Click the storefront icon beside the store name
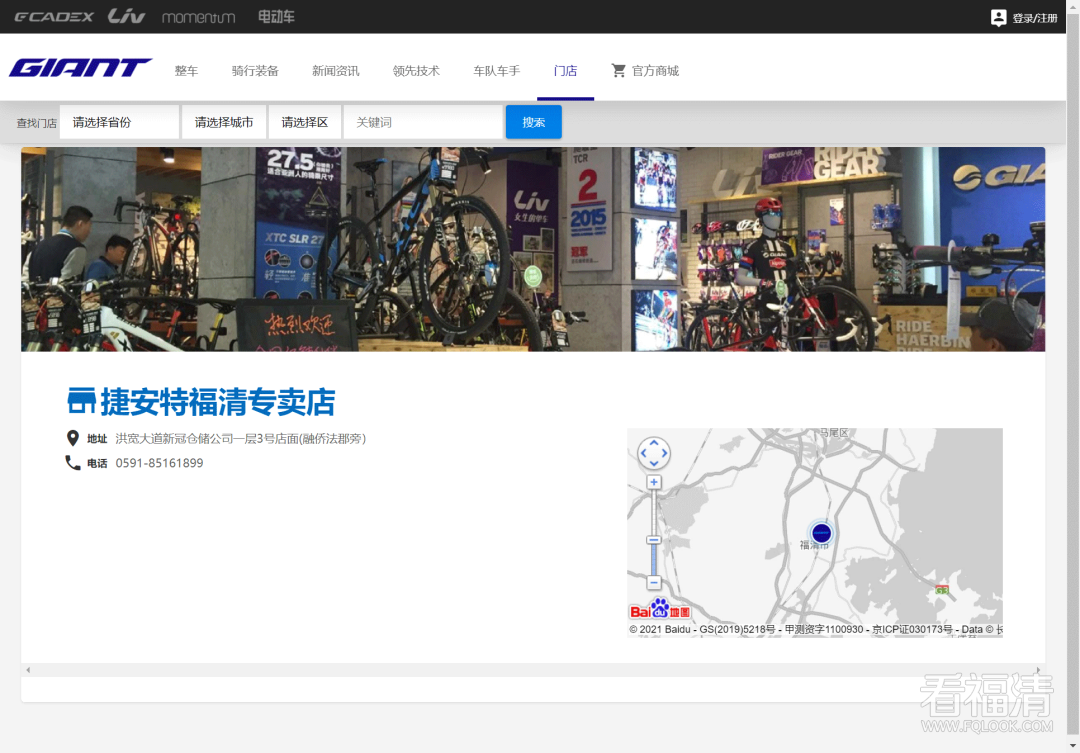The height and width of the screenshot is (753, 1080). [81, 401]
